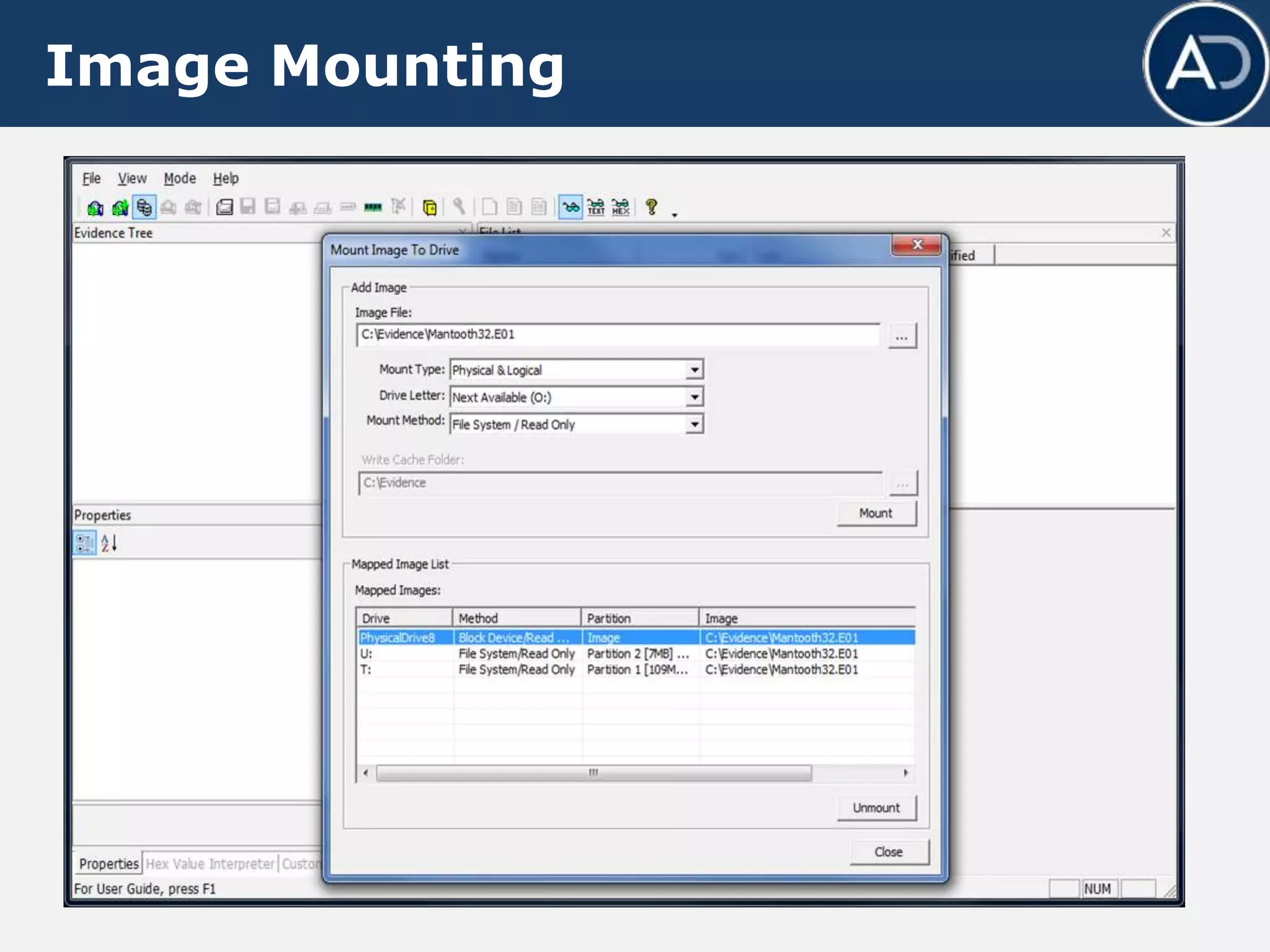Click the yellow question mark Help icon
Image resolution: width=1270 pixels, height=952 pixels.
(x=651, y=207)
